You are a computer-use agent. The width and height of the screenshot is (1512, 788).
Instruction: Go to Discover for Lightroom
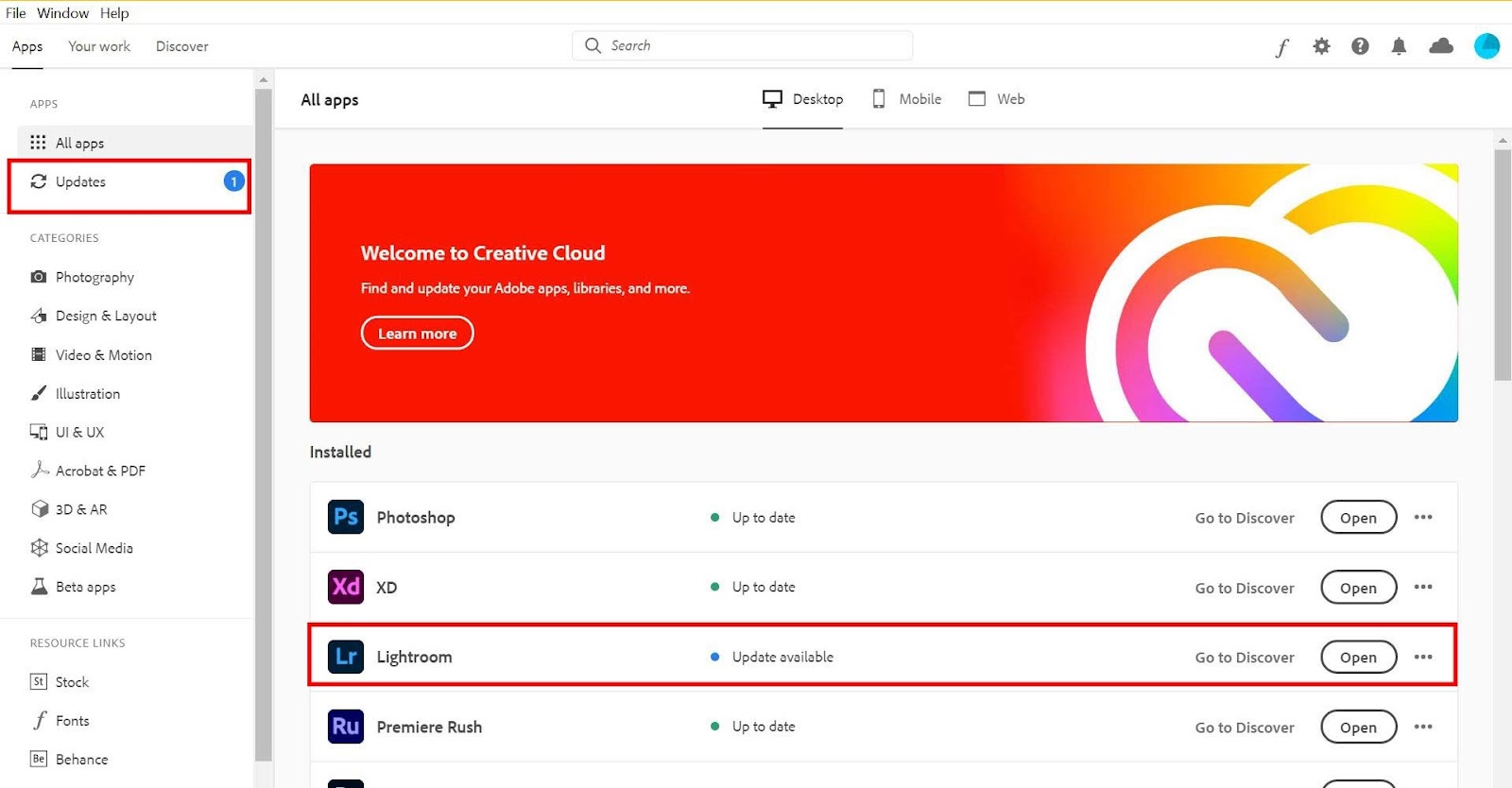click(1245, 658)
